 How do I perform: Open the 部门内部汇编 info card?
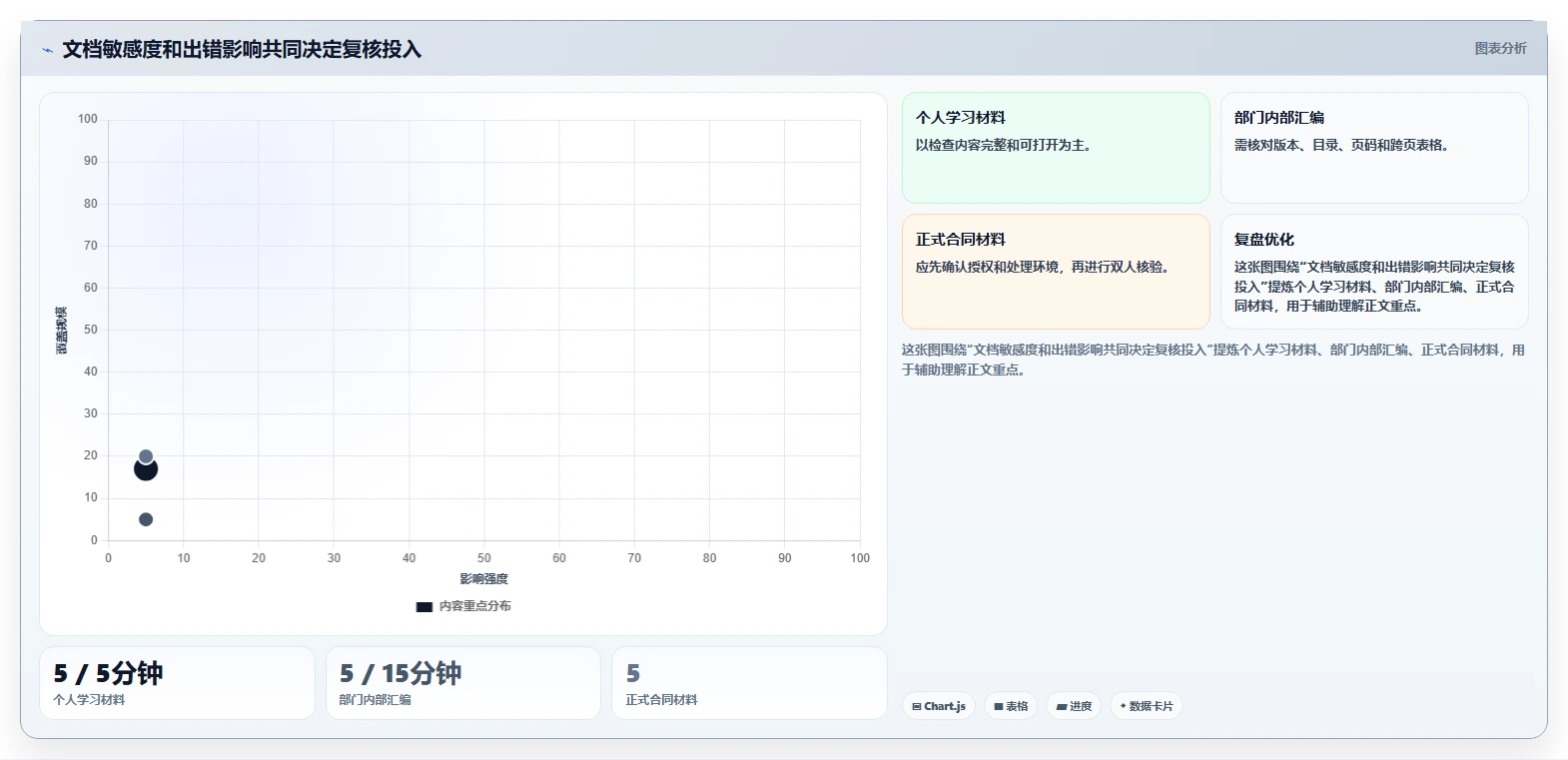tap(1374, 148)
